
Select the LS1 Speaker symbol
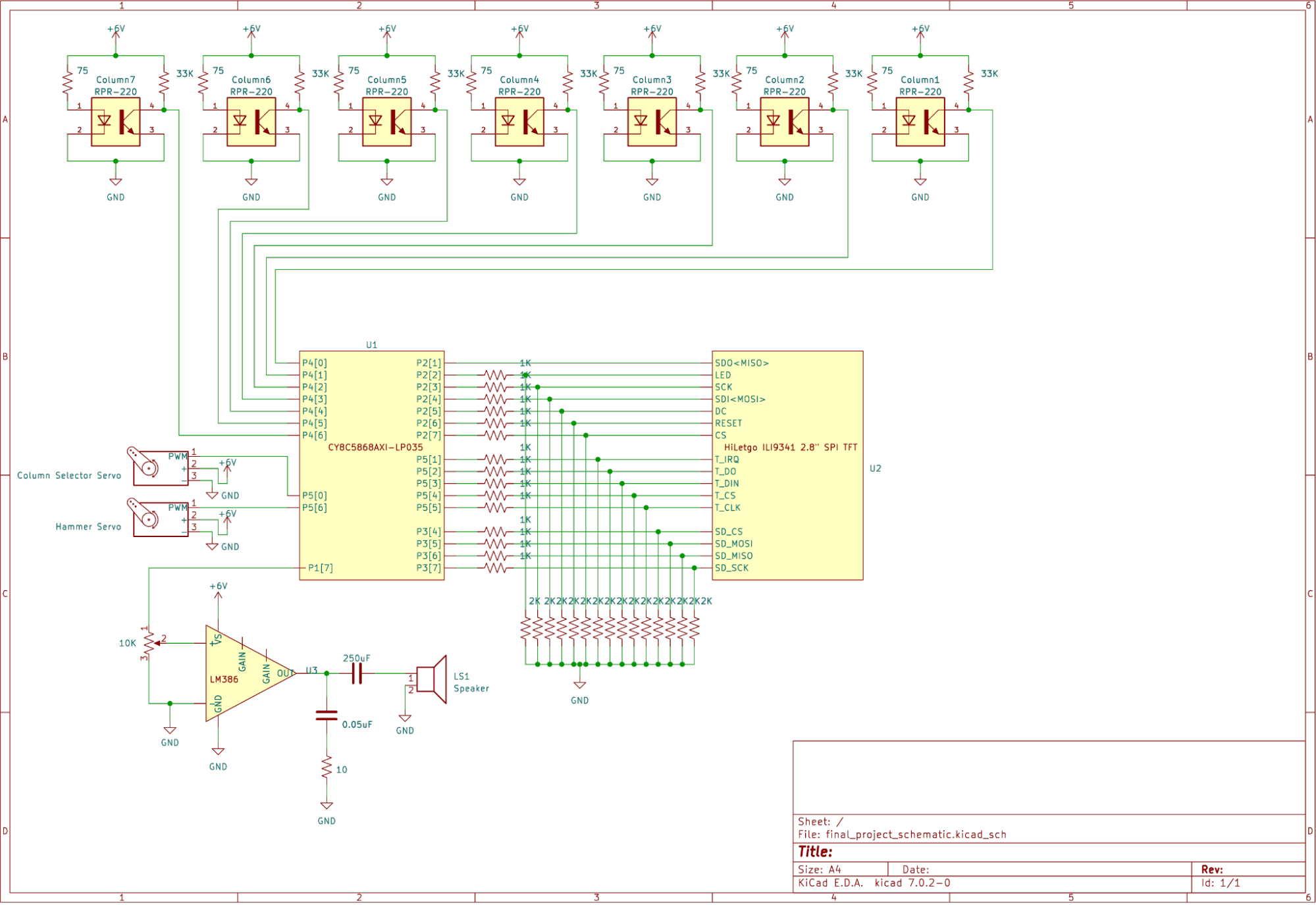pyautogui.click(x=432, y=679)
